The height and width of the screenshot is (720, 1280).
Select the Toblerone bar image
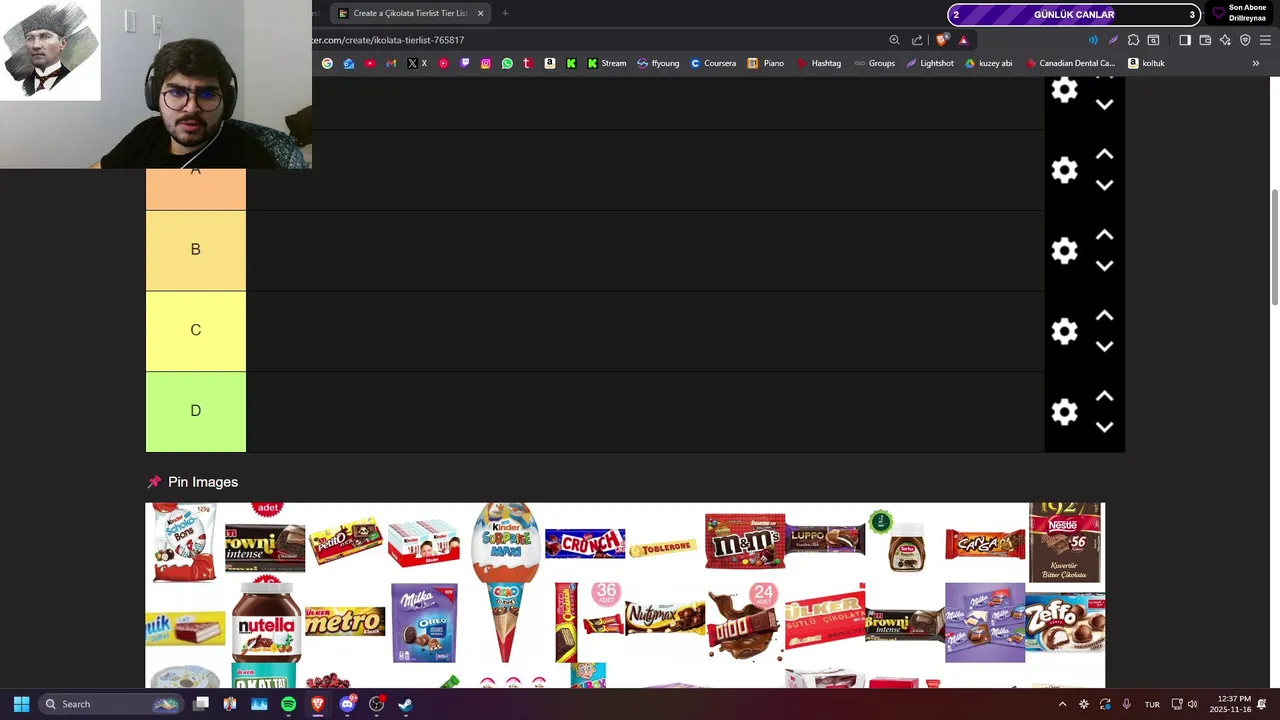coord(665,546)
